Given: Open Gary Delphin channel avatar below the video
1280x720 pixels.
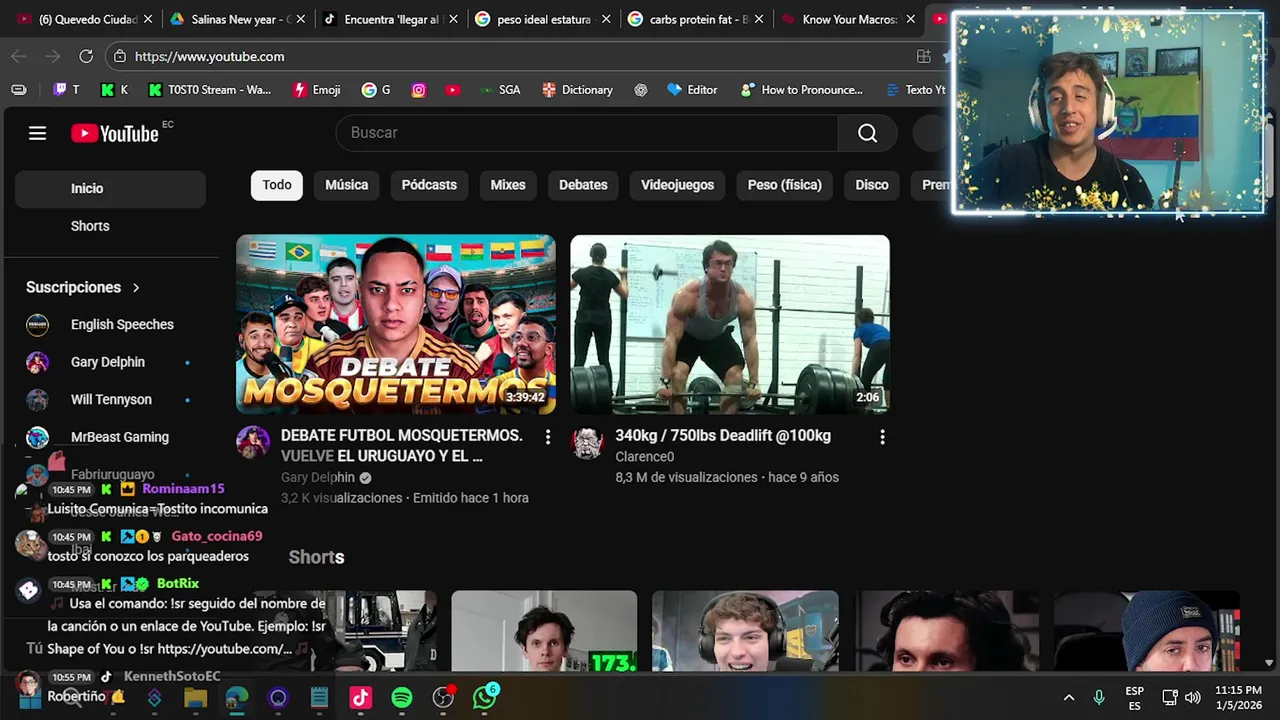Looking at the screenshot, I should (253, 442).
